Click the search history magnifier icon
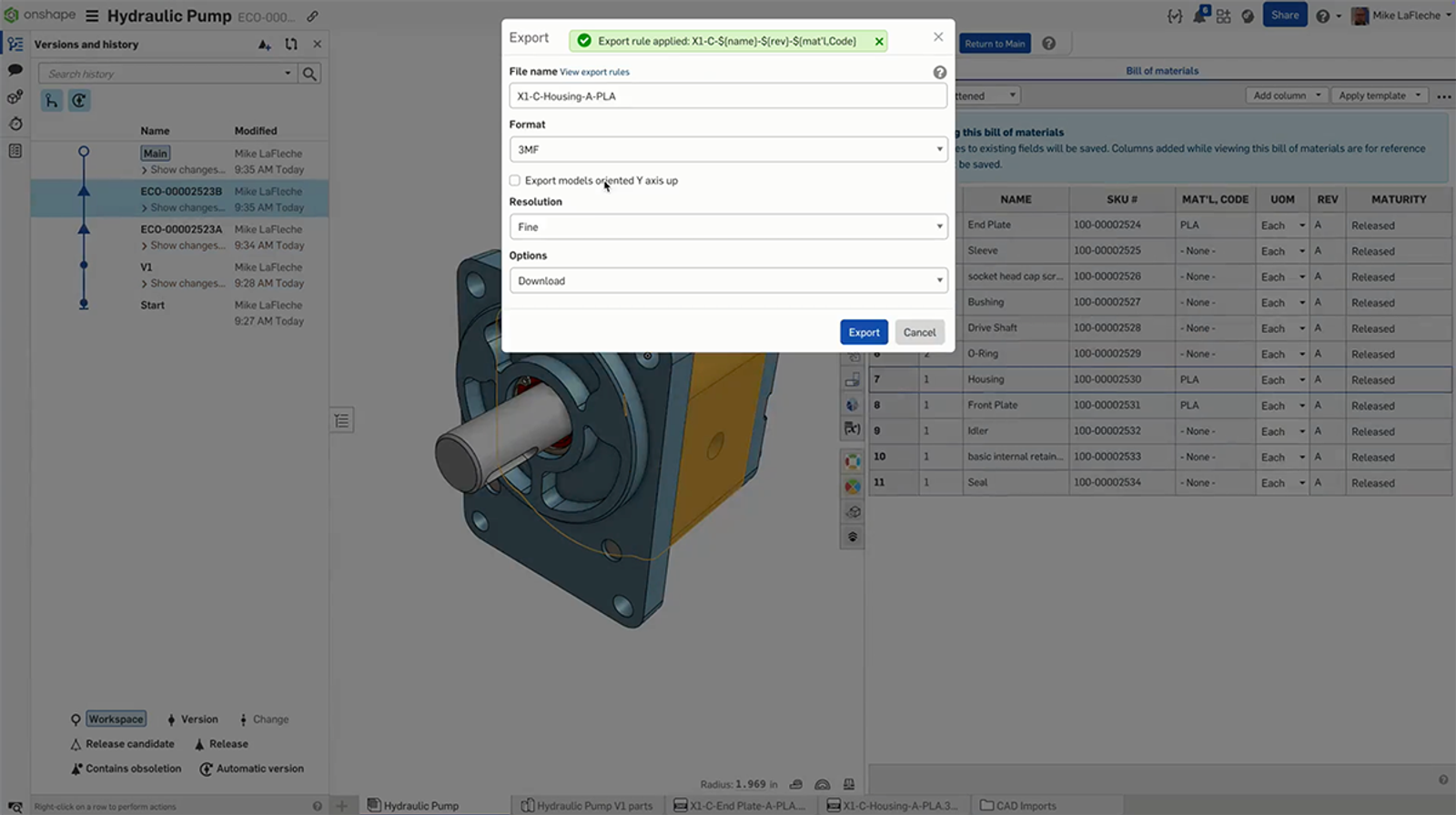 [309, 74]
